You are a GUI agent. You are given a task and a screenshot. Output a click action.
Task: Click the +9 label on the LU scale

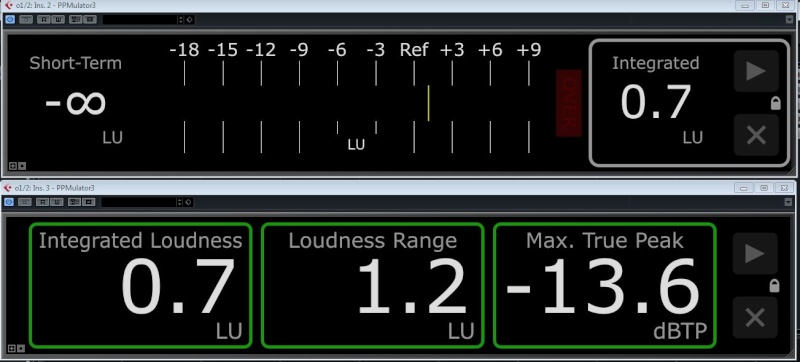pyautogui.click(x=529, y=50)
